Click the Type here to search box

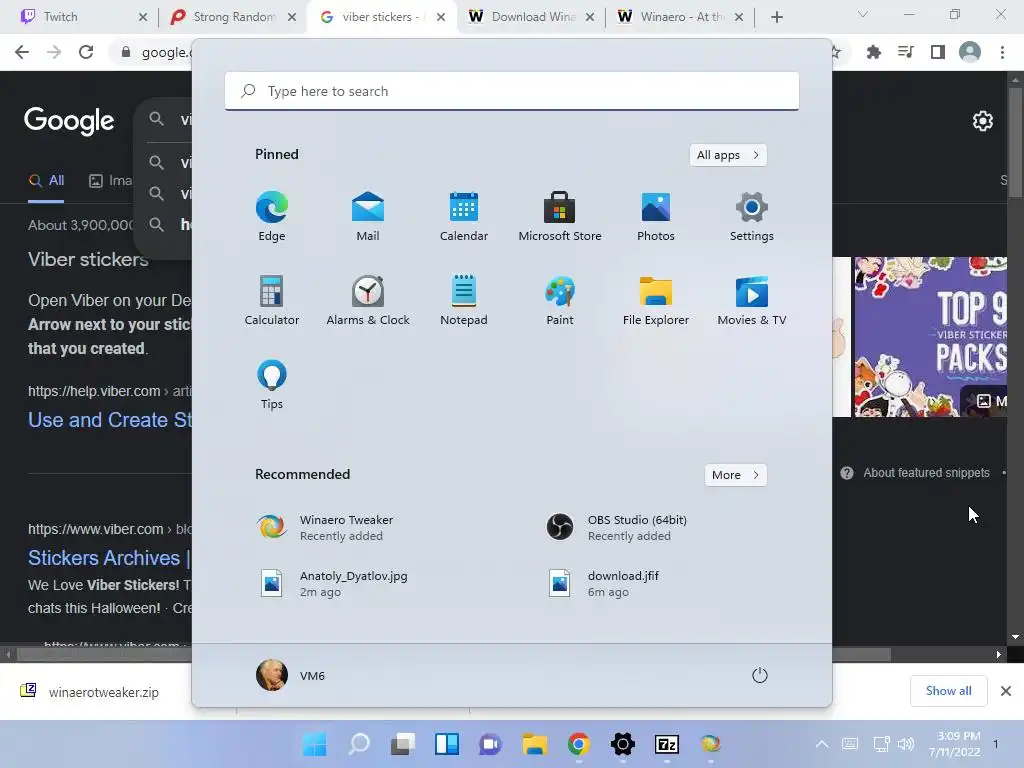[512, 91]
